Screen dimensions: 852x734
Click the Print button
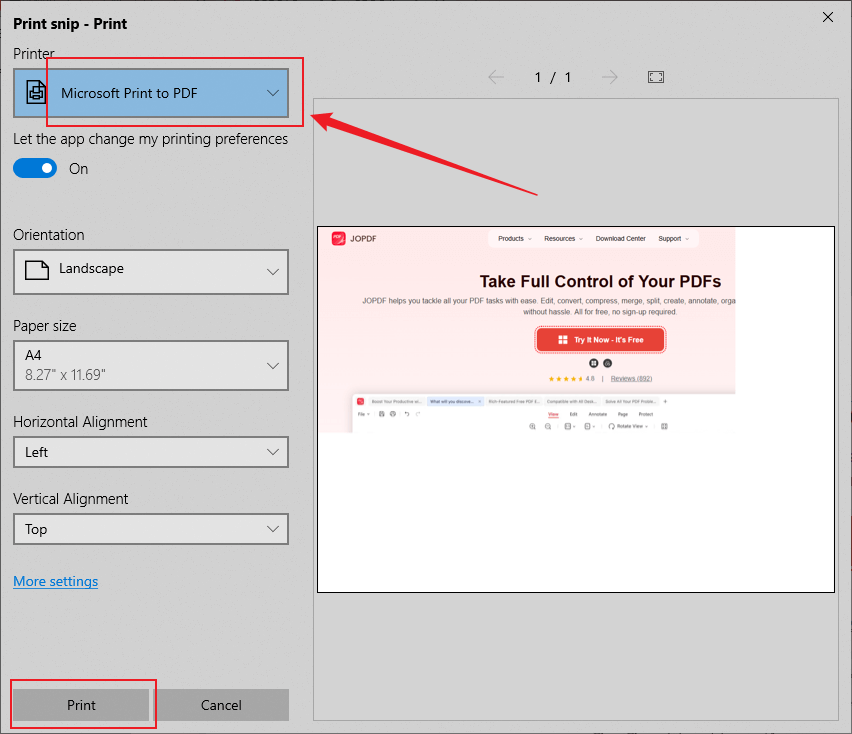(81, 705)
